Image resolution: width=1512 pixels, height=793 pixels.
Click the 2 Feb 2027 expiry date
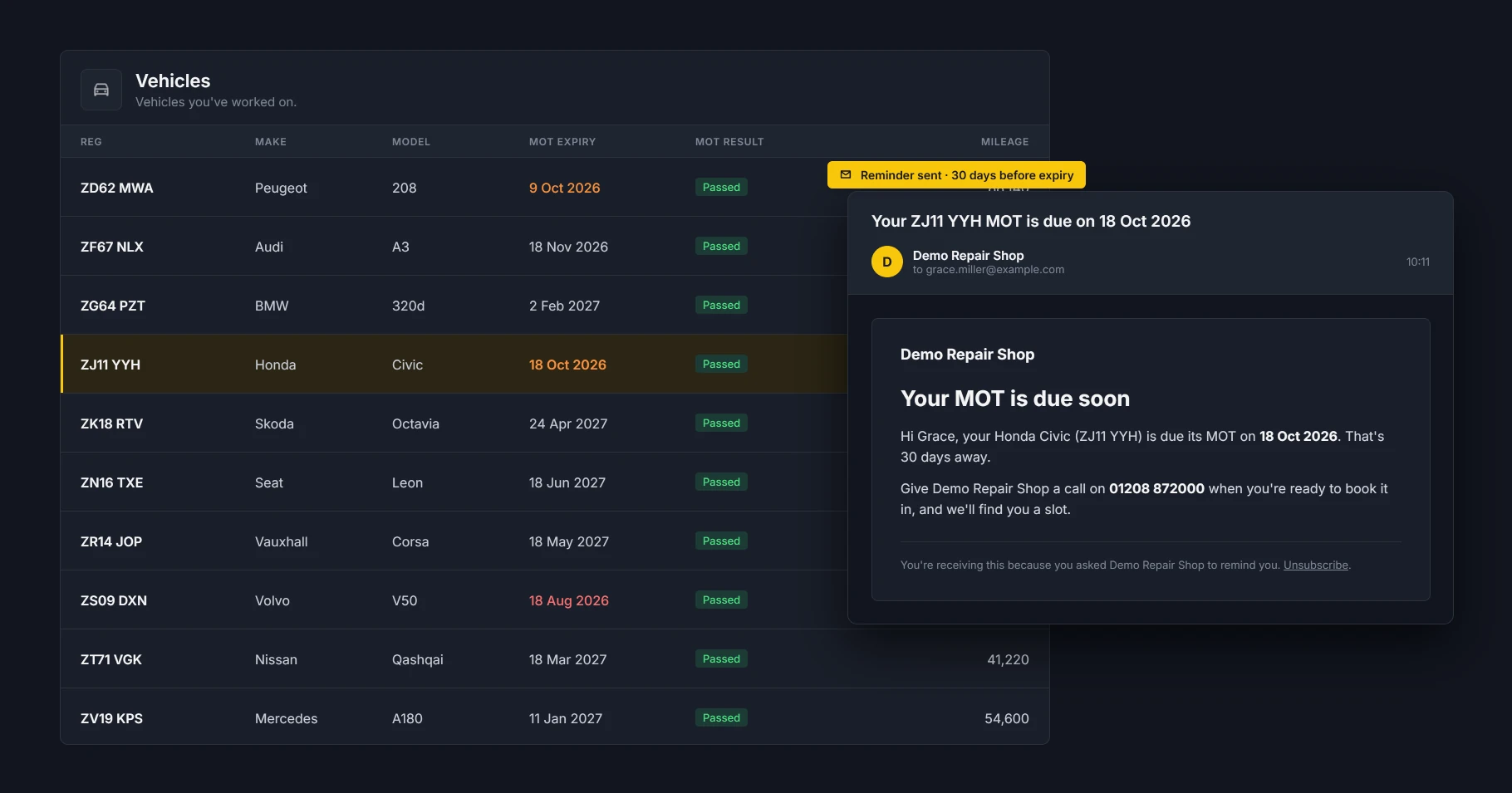click(565, 306)
